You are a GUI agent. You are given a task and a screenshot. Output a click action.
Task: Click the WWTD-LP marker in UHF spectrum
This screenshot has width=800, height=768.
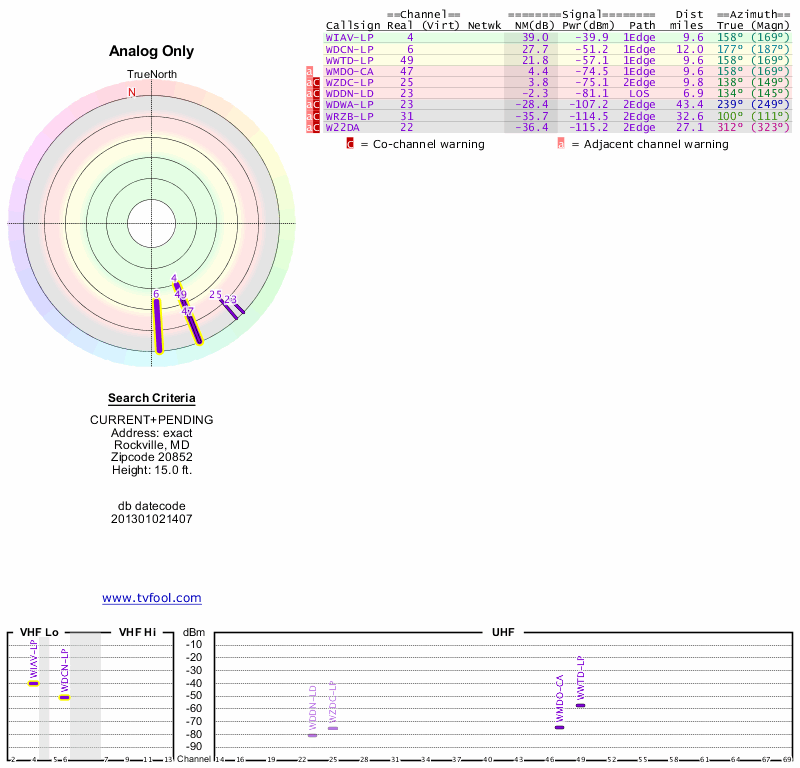point(580,705)
